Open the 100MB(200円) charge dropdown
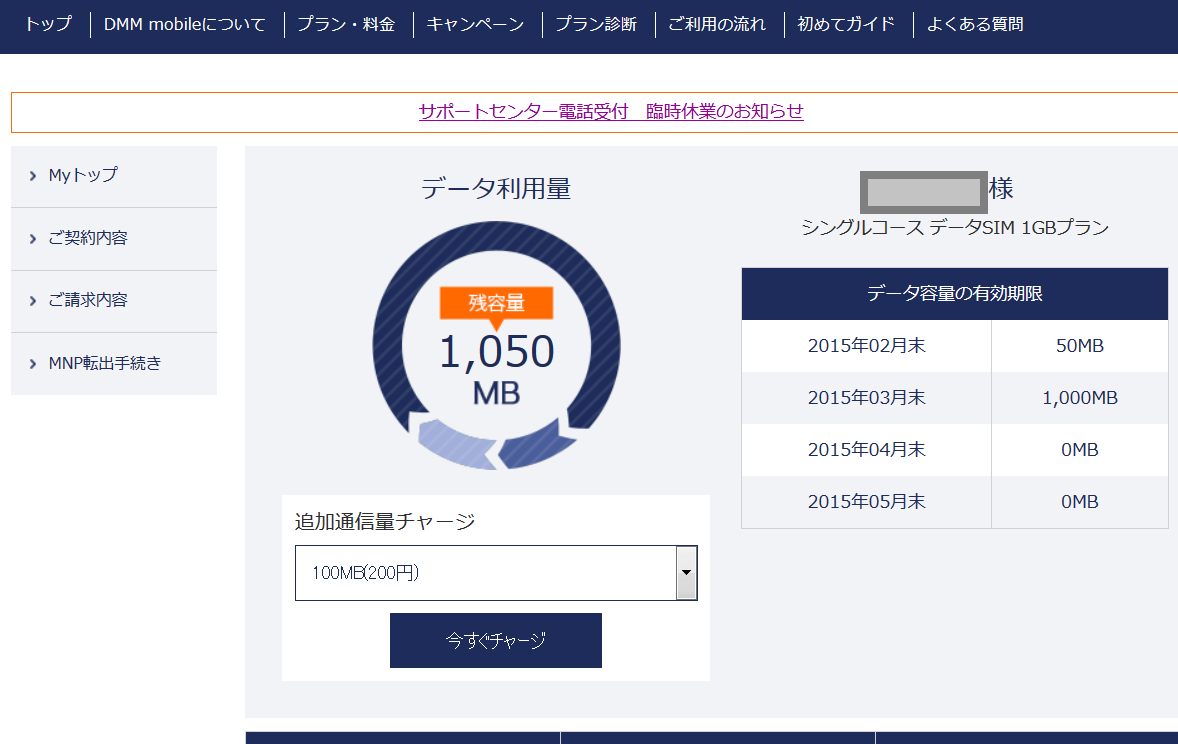The height and width of the screenshot is (744, 1178). (496, 573)
